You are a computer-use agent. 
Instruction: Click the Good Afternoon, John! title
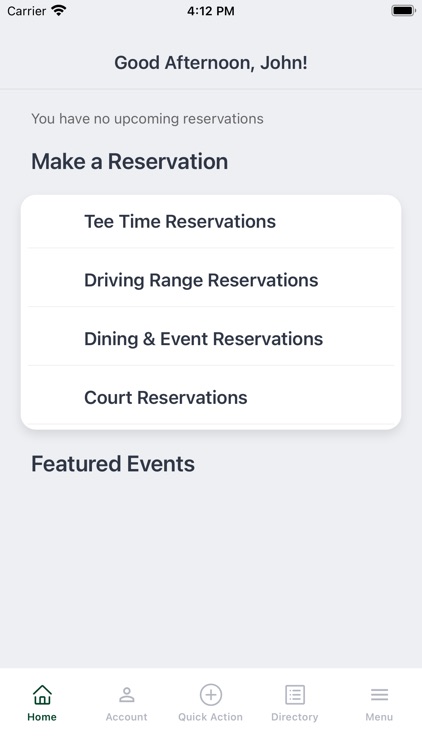click(x=211, y=63)
